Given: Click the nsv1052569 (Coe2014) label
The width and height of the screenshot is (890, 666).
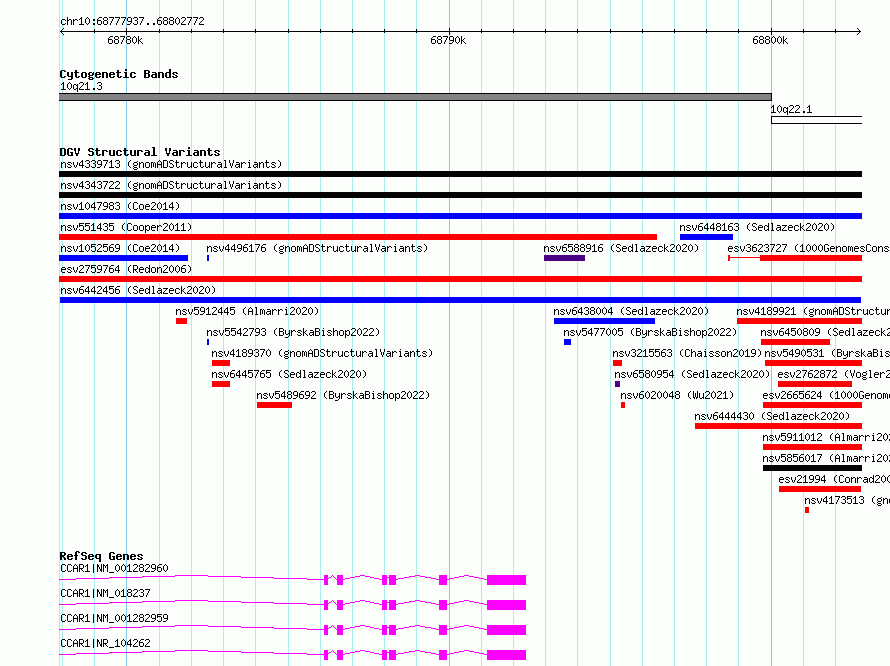Looking at the screenshot, I should click(120, 248).
